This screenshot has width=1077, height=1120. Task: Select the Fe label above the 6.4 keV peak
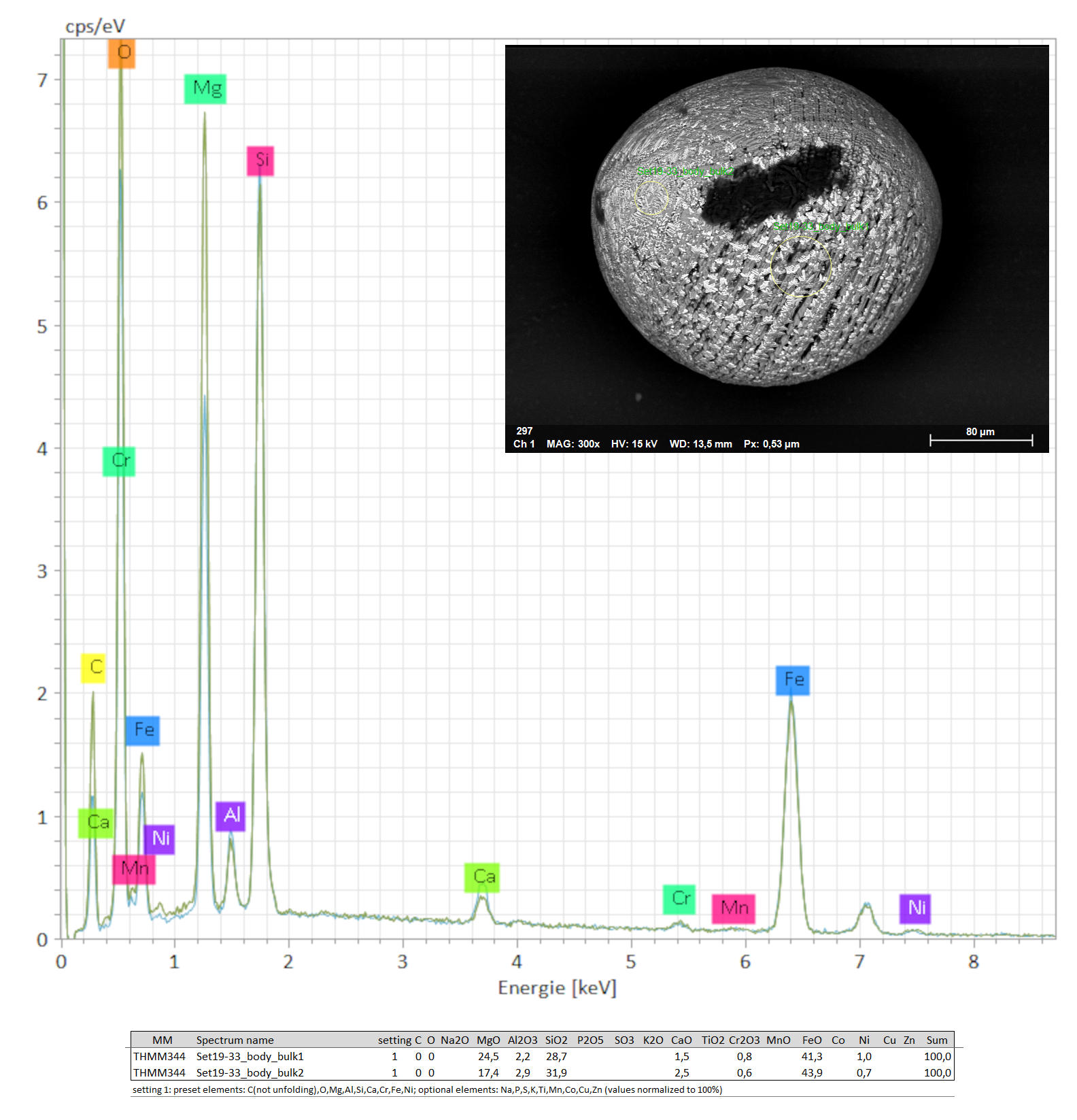tap(793, 680)
